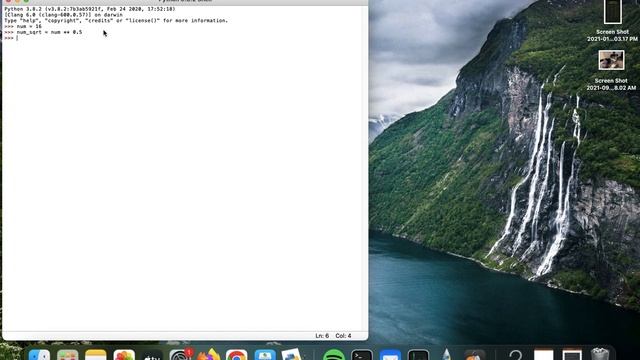Click the 'Col: 4' status bar entry
640x360 pixels.
click(343, 336)
